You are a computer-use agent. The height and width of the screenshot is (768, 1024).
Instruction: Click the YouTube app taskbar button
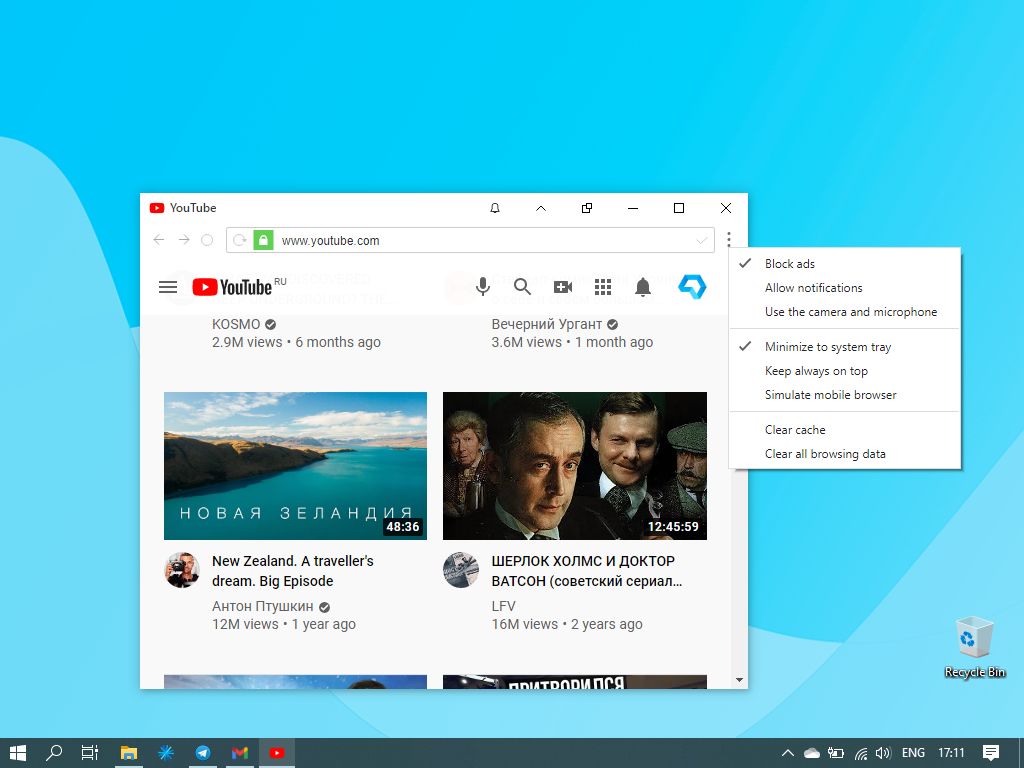click(x=277, y=753)
